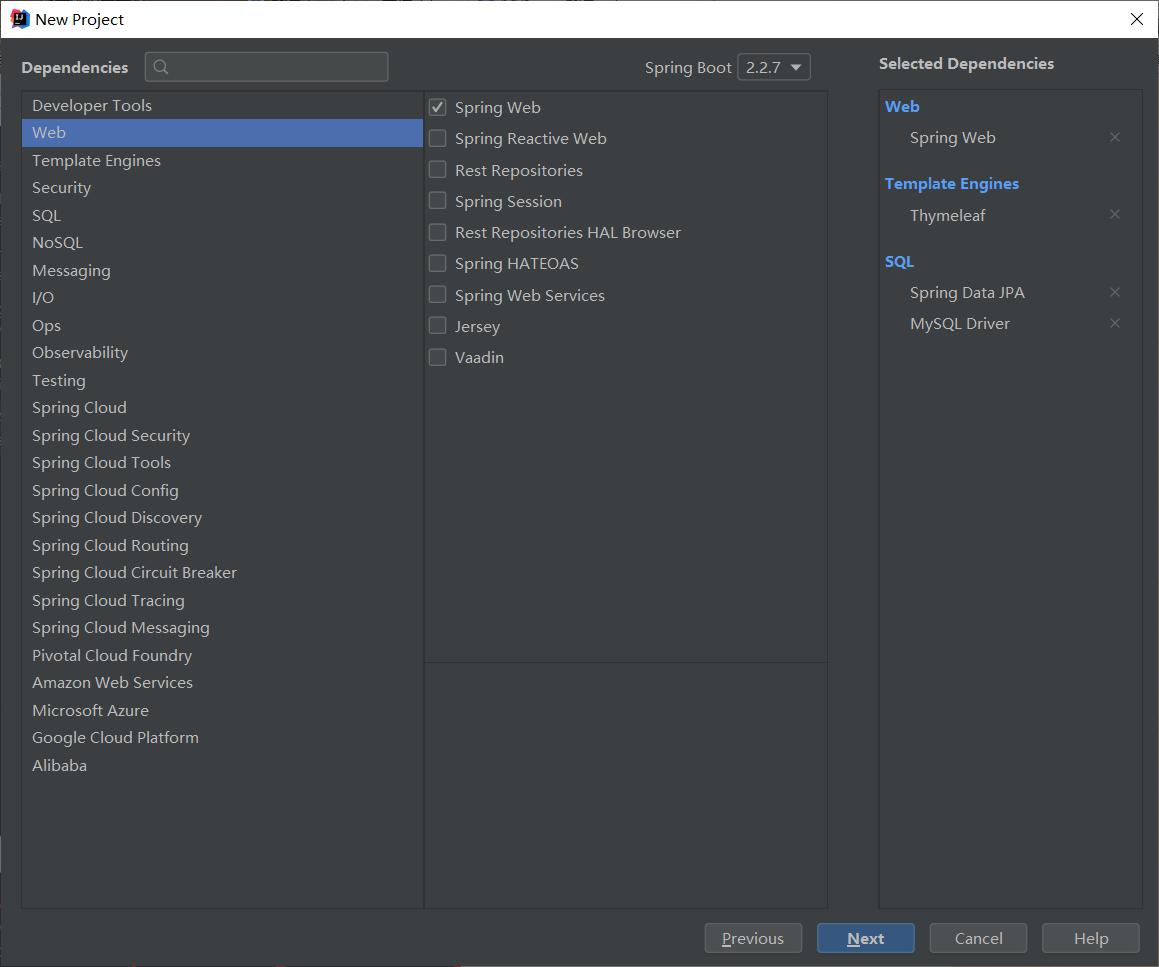Image resolution: width=1159 pixels, height=967 pixels.
Task: Select Spring Cloud Discovery category
Action: pos(222,518)
